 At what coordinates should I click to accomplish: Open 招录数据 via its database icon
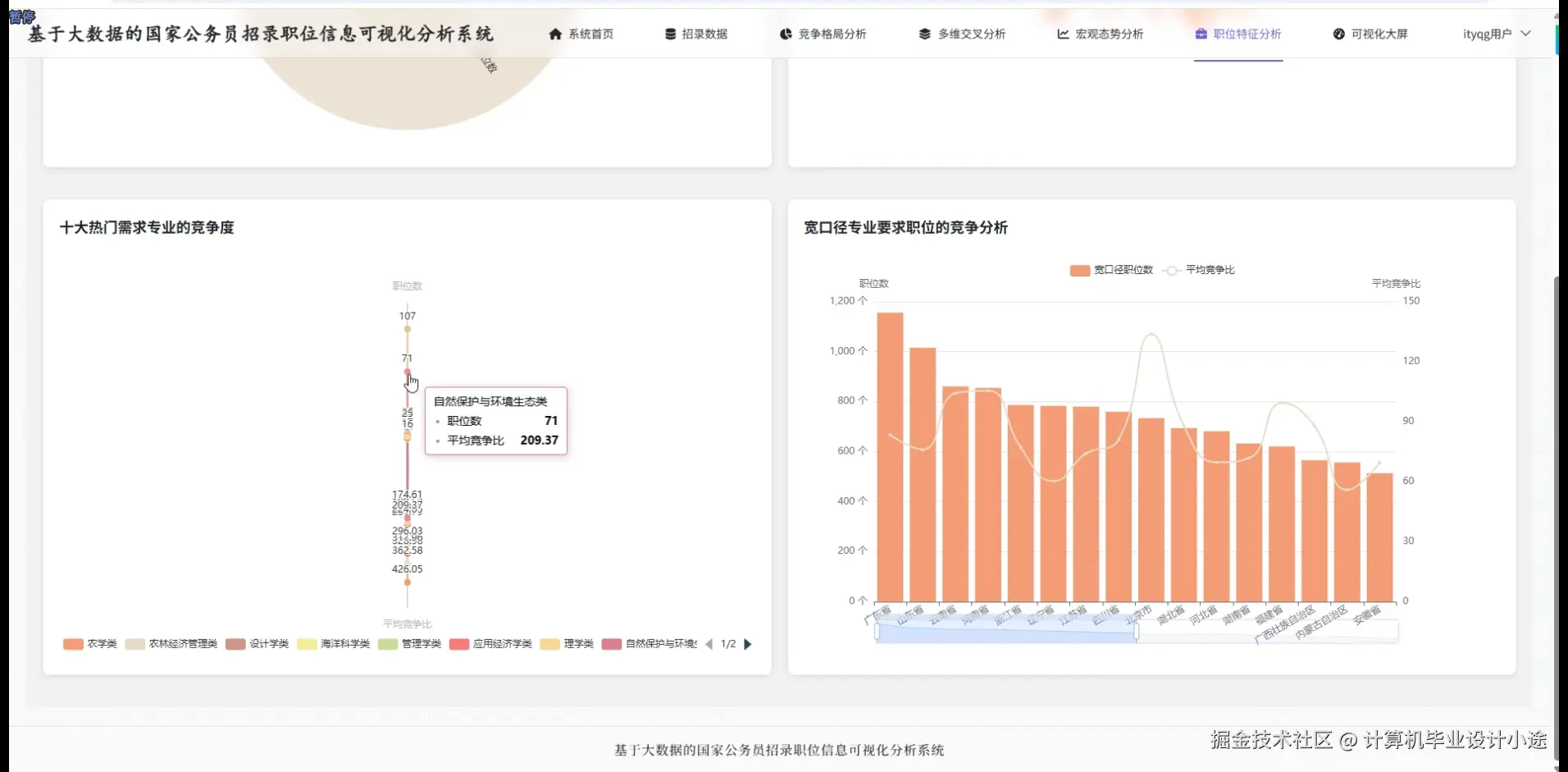[669, 34]
